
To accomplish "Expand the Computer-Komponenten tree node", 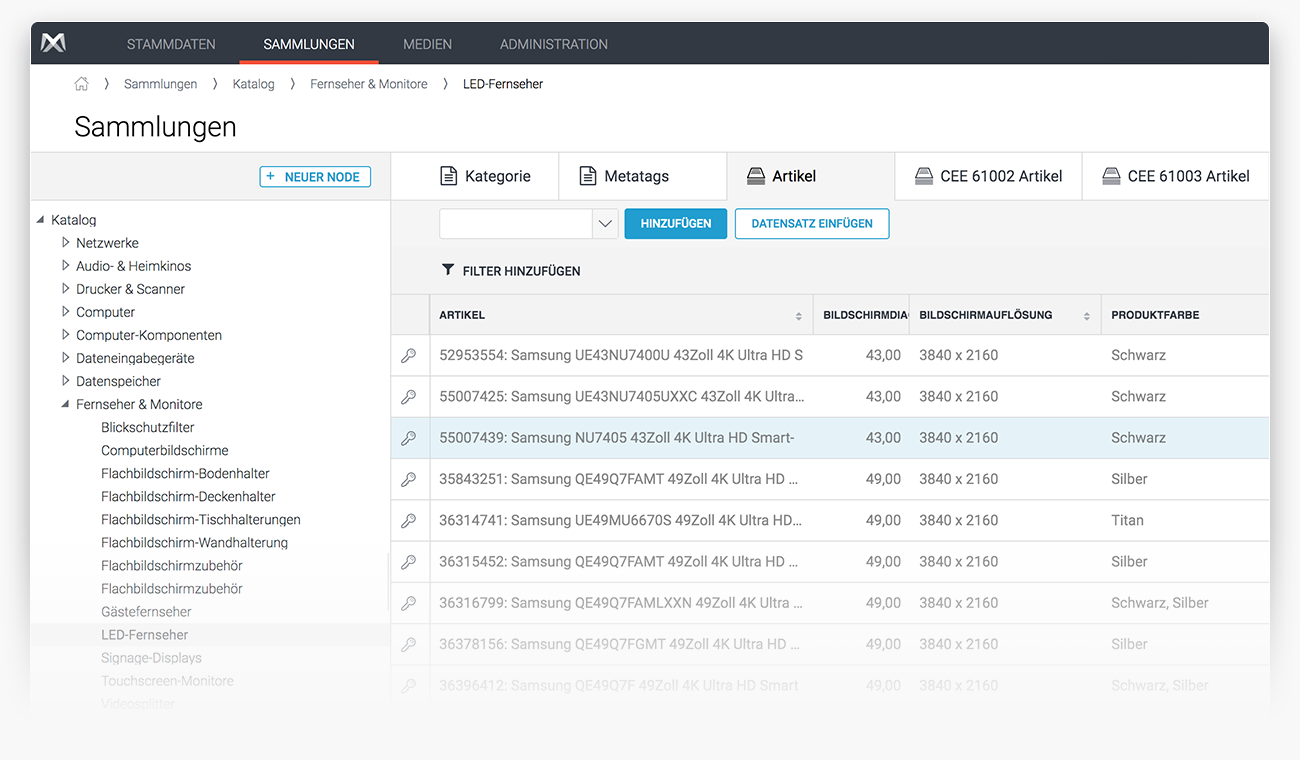I will click(x=65, y=335).
